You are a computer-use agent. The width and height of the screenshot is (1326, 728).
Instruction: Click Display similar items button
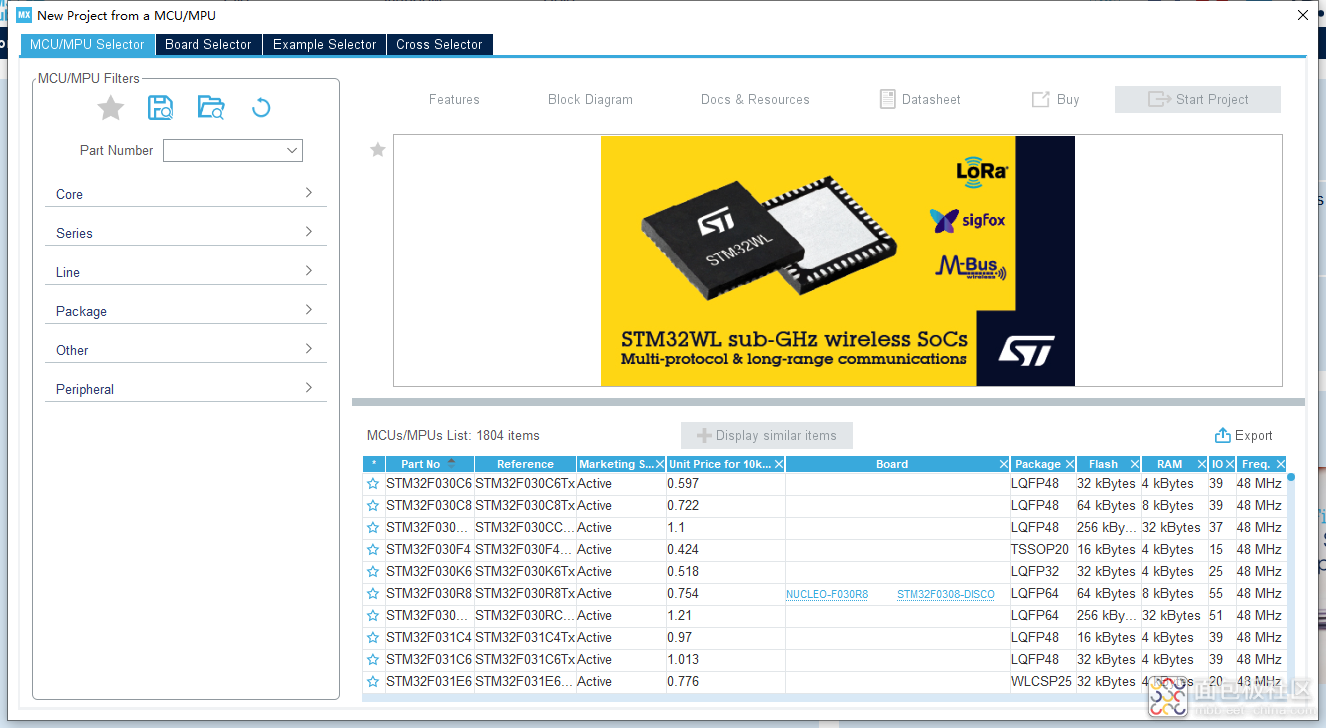(x=766, y=435)
